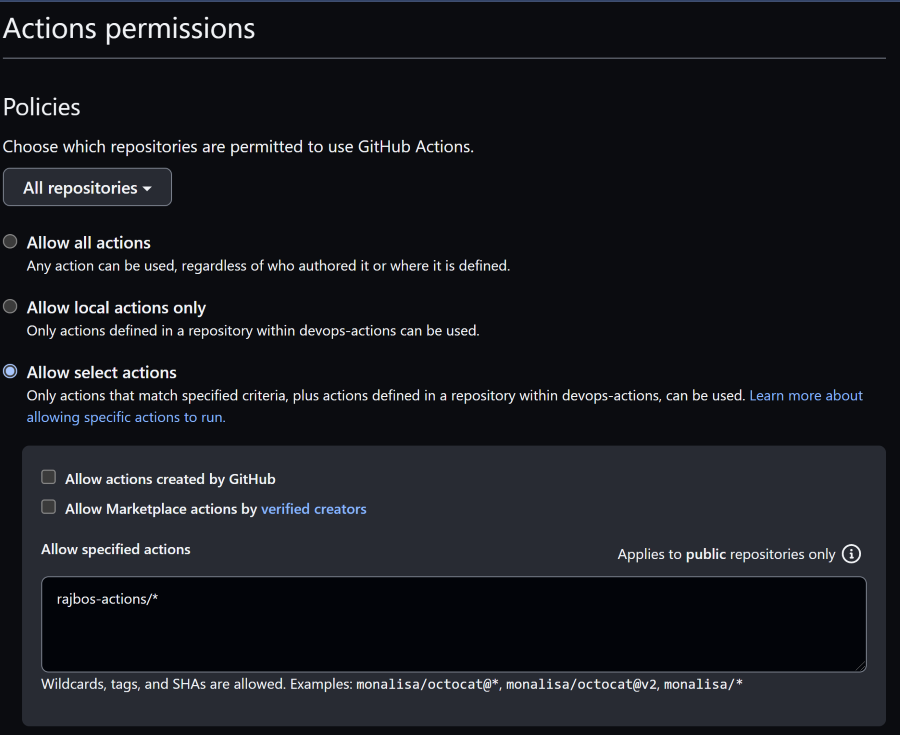Open the verified creators link
The width and height of the screenshot is (900, 735).
313,509
